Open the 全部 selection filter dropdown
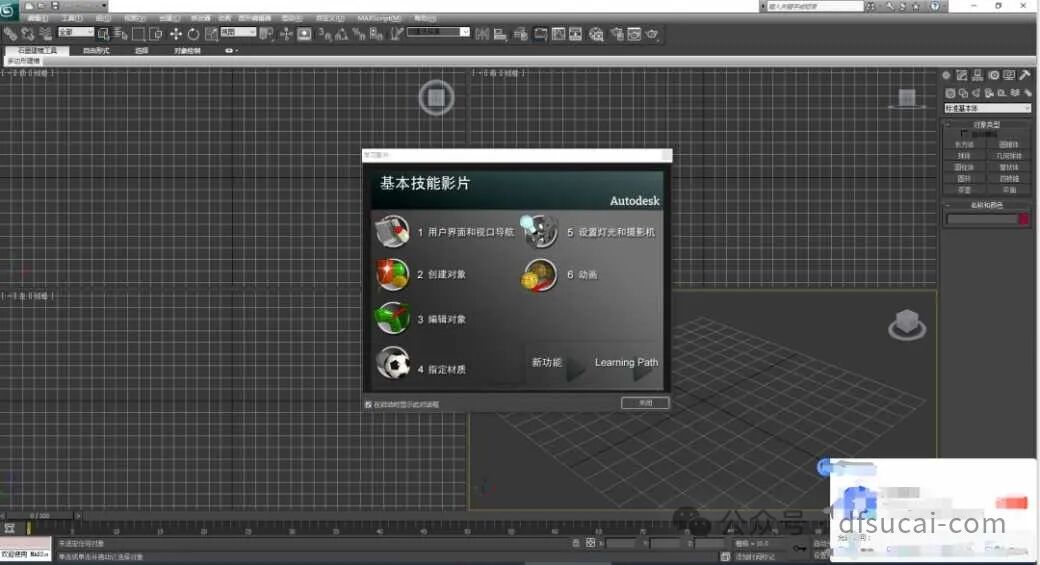Screen dimensions: 1040x565 tap(76, 32)
